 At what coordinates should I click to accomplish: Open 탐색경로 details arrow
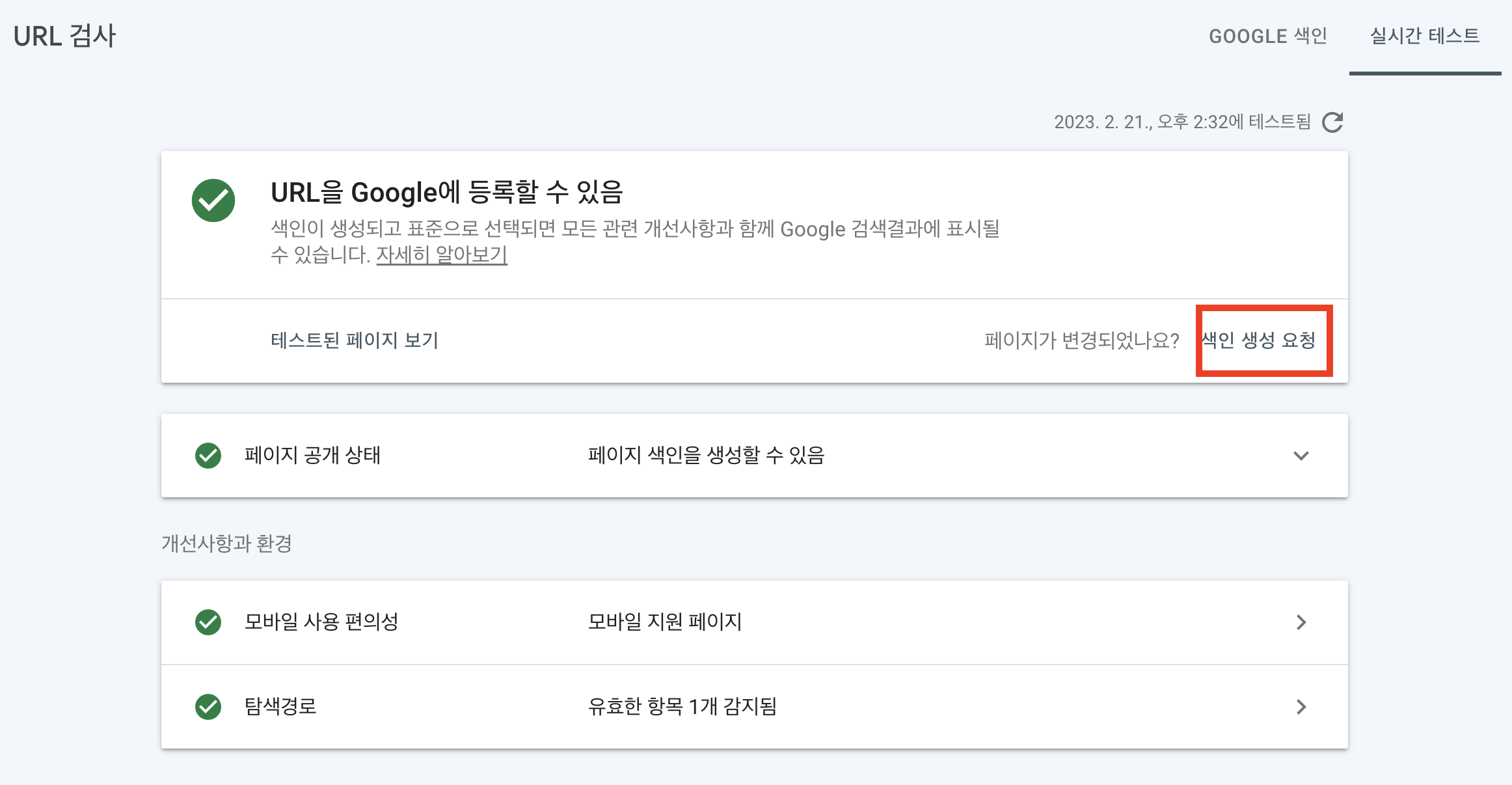click(x=1301, y=707)
